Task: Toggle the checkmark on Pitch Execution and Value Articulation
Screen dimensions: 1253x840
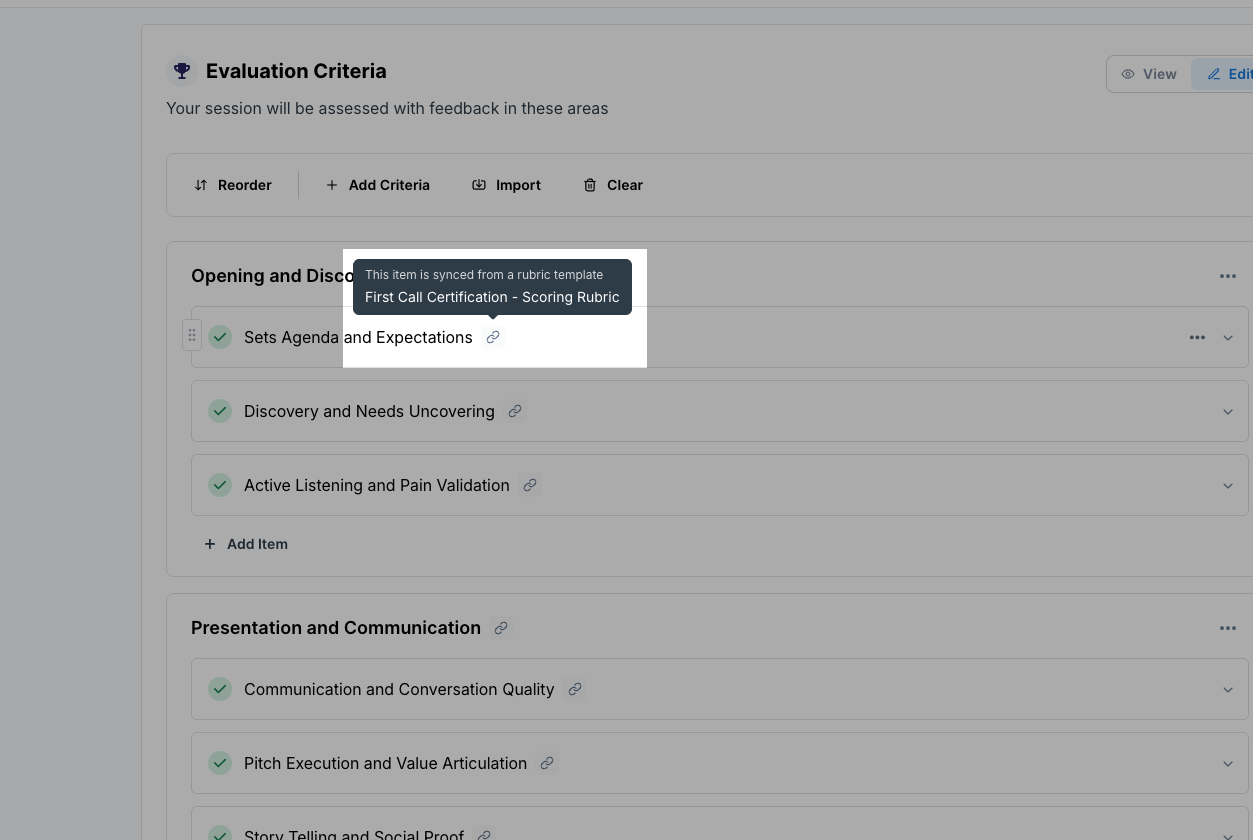Action: coord(220,763)
